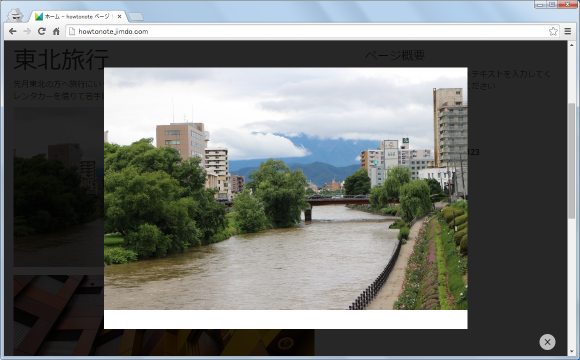Open the home page via house icon
This screenshot has height=360, width=580.
coord(56,31)
